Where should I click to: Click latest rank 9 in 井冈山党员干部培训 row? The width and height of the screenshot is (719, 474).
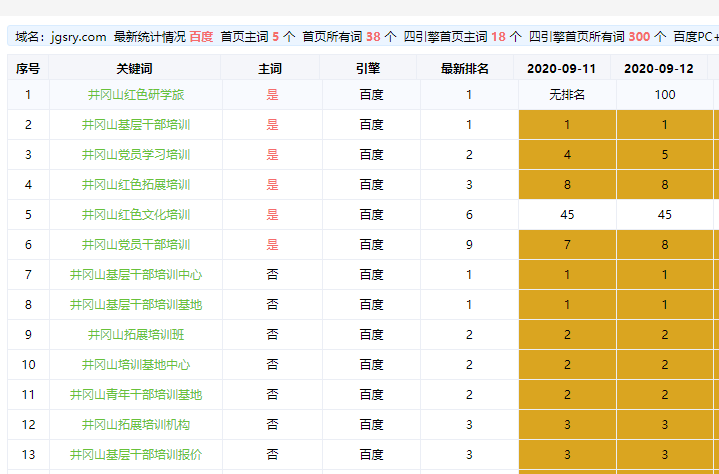pyautogui.click(x=469, y=245)
